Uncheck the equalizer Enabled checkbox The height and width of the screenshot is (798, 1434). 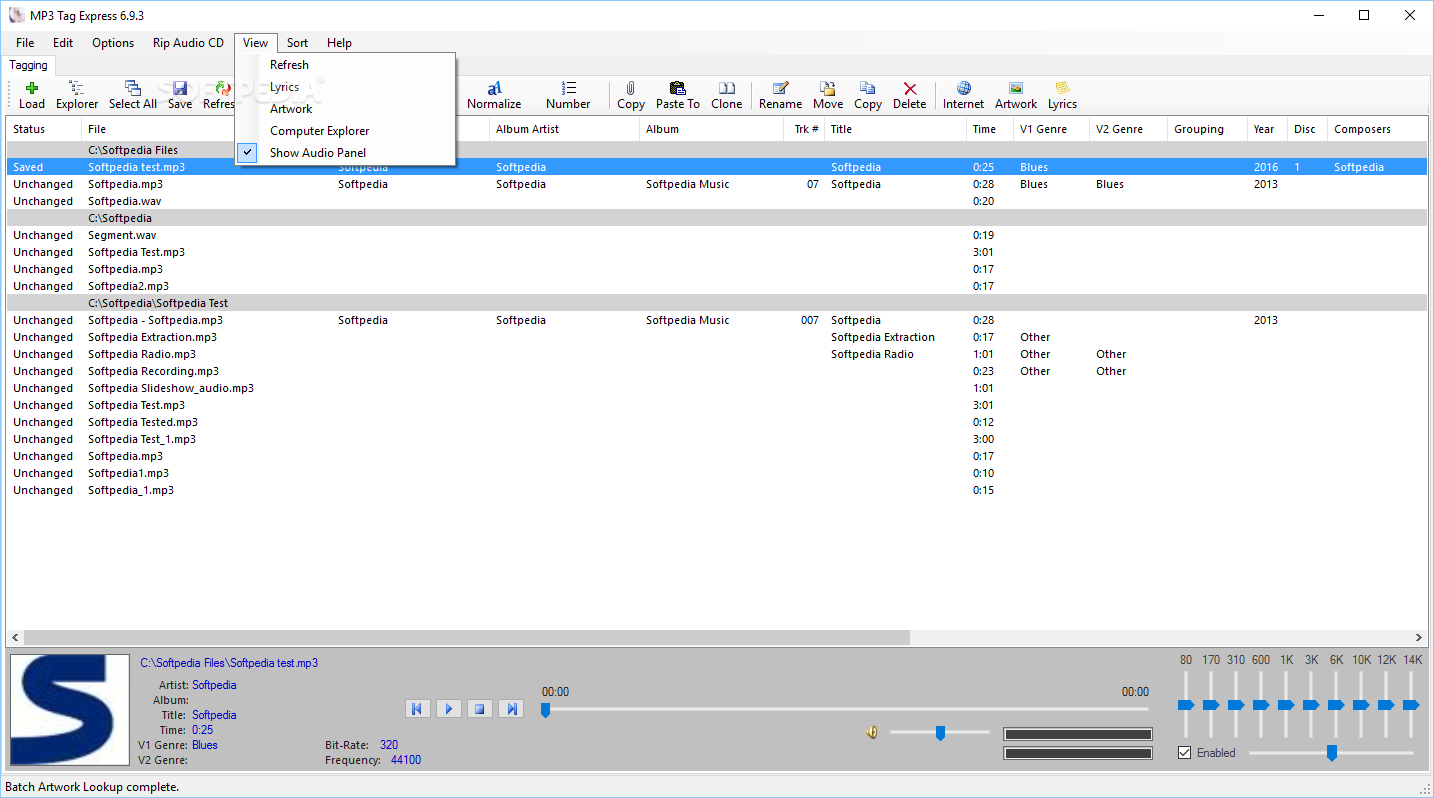tap(1184, 753)
